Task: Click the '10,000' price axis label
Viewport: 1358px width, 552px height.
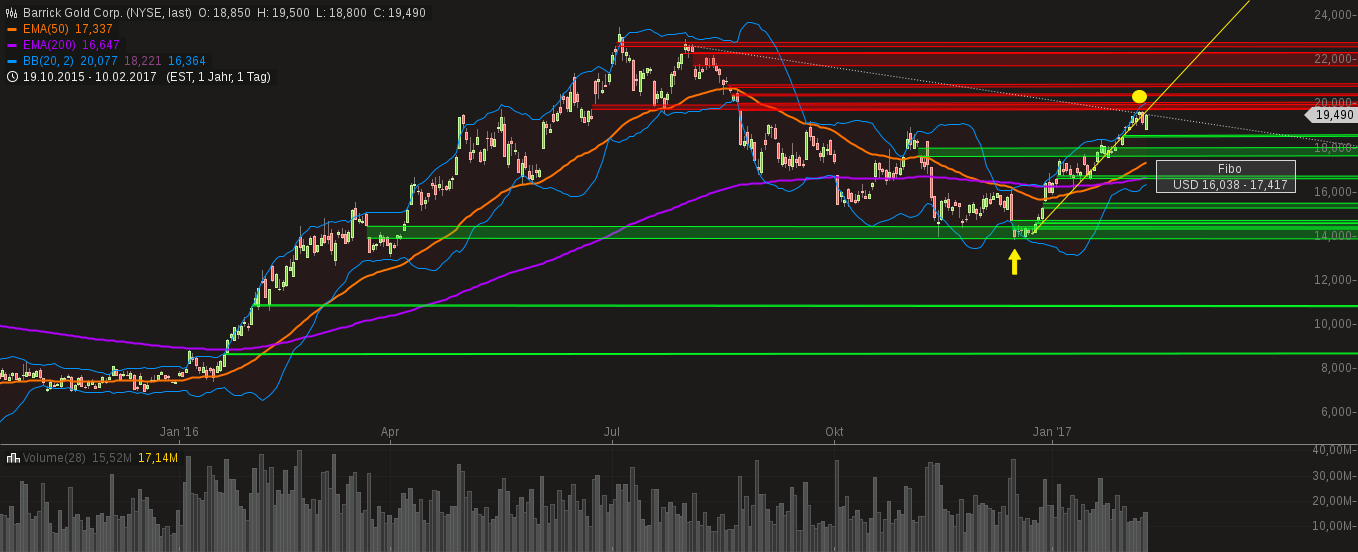Action: pos(1333,324)
